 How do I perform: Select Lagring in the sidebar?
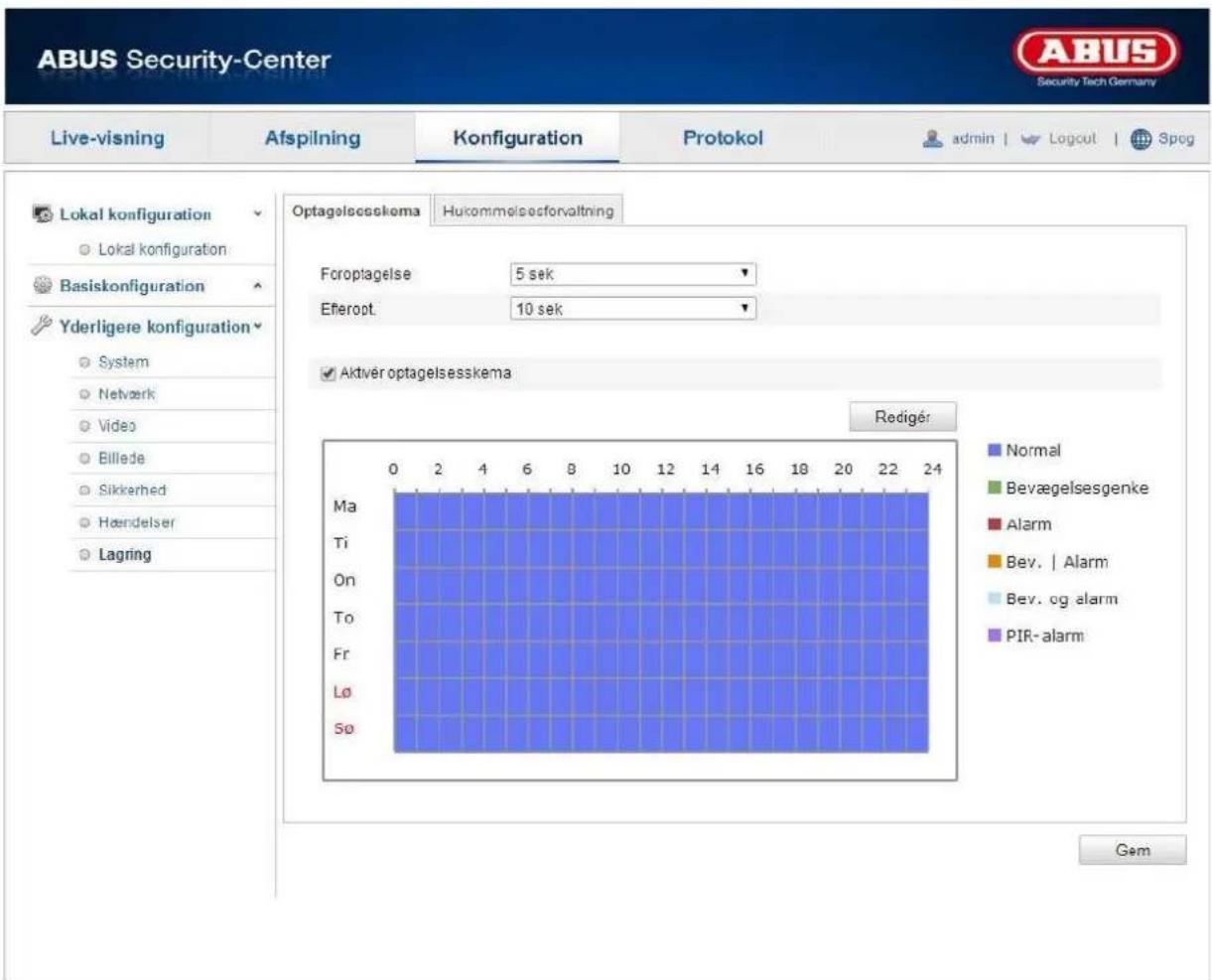[x=124, y=554]
